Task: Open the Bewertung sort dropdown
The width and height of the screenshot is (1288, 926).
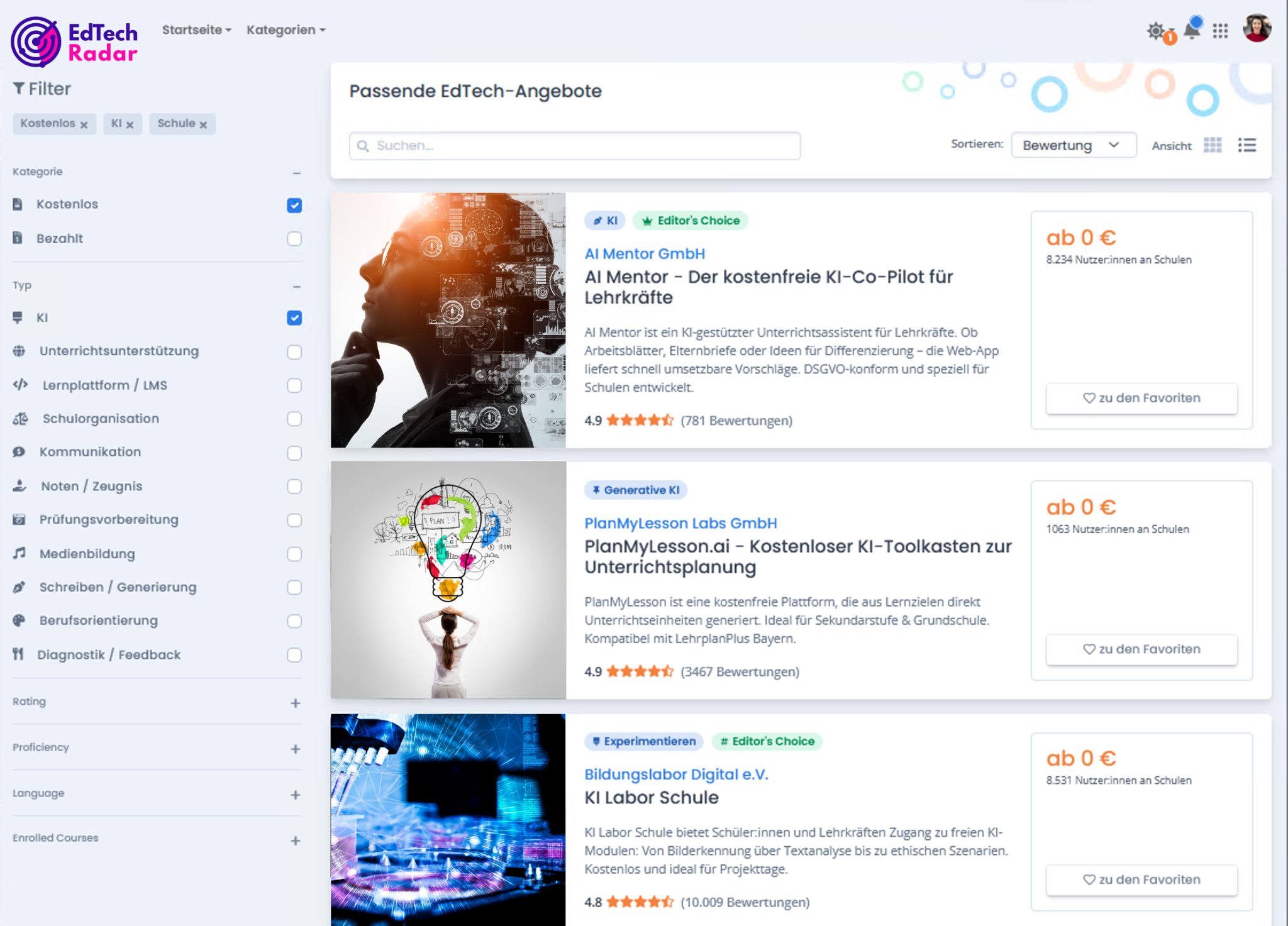Action: [x=1073, y=145]
